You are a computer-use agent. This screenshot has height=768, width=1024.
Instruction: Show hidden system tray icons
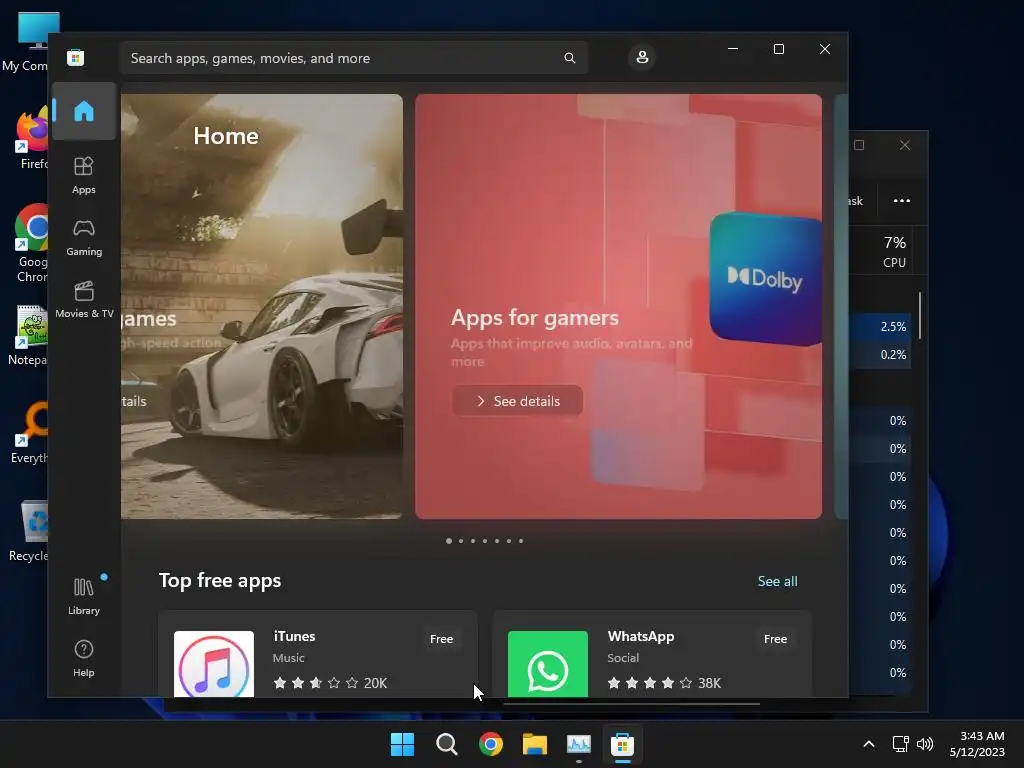pos(869,744)
